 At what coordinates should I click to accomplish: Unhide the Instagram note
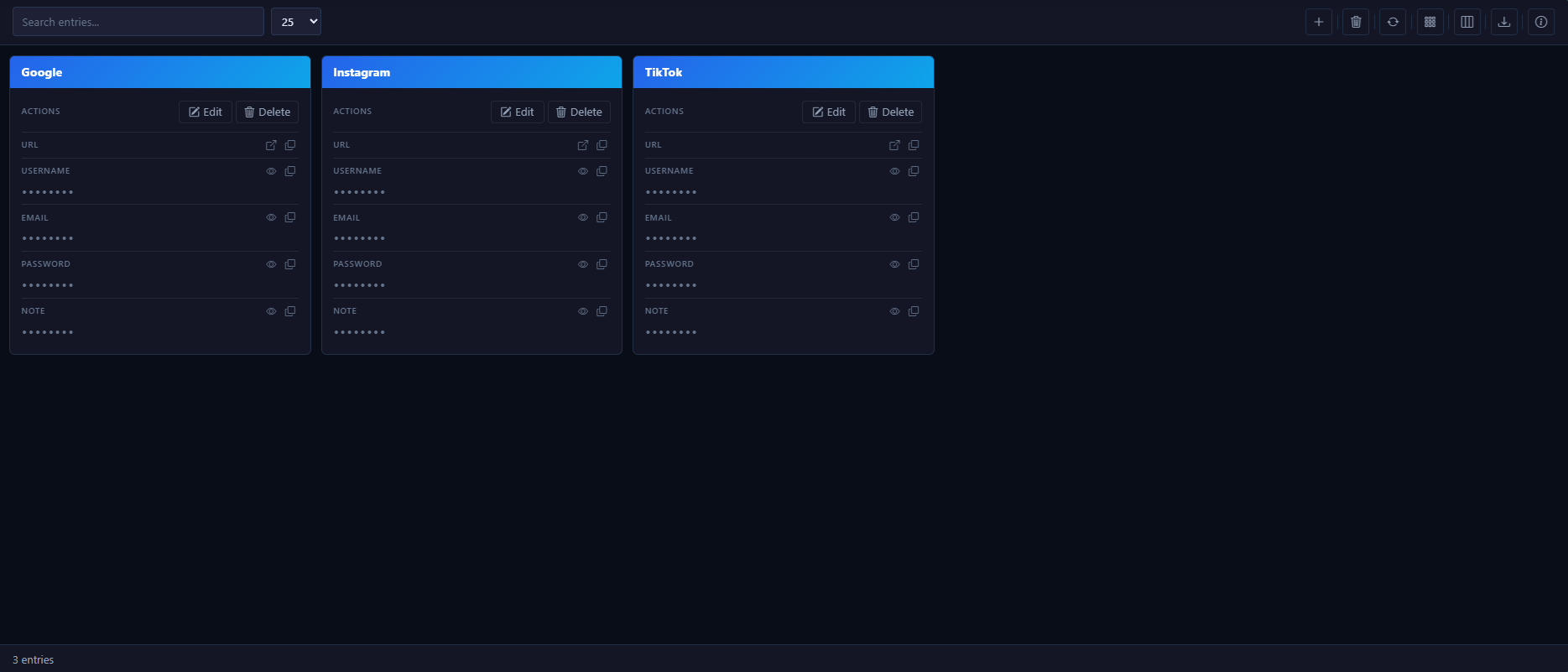[583, 311]
